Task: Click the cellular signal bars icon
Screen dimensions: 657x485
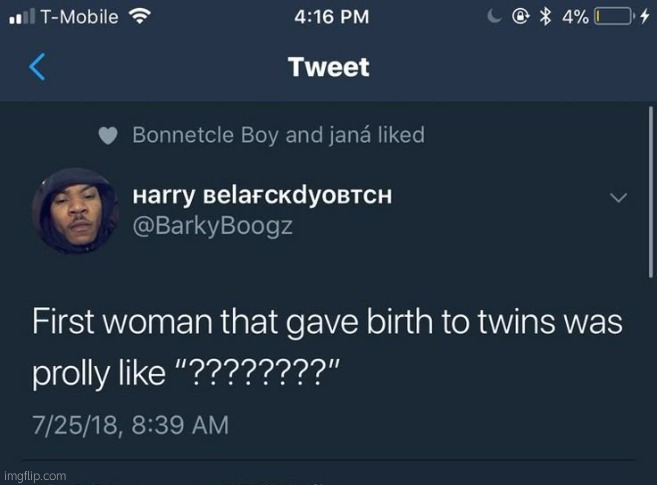Action: [21, 17]
